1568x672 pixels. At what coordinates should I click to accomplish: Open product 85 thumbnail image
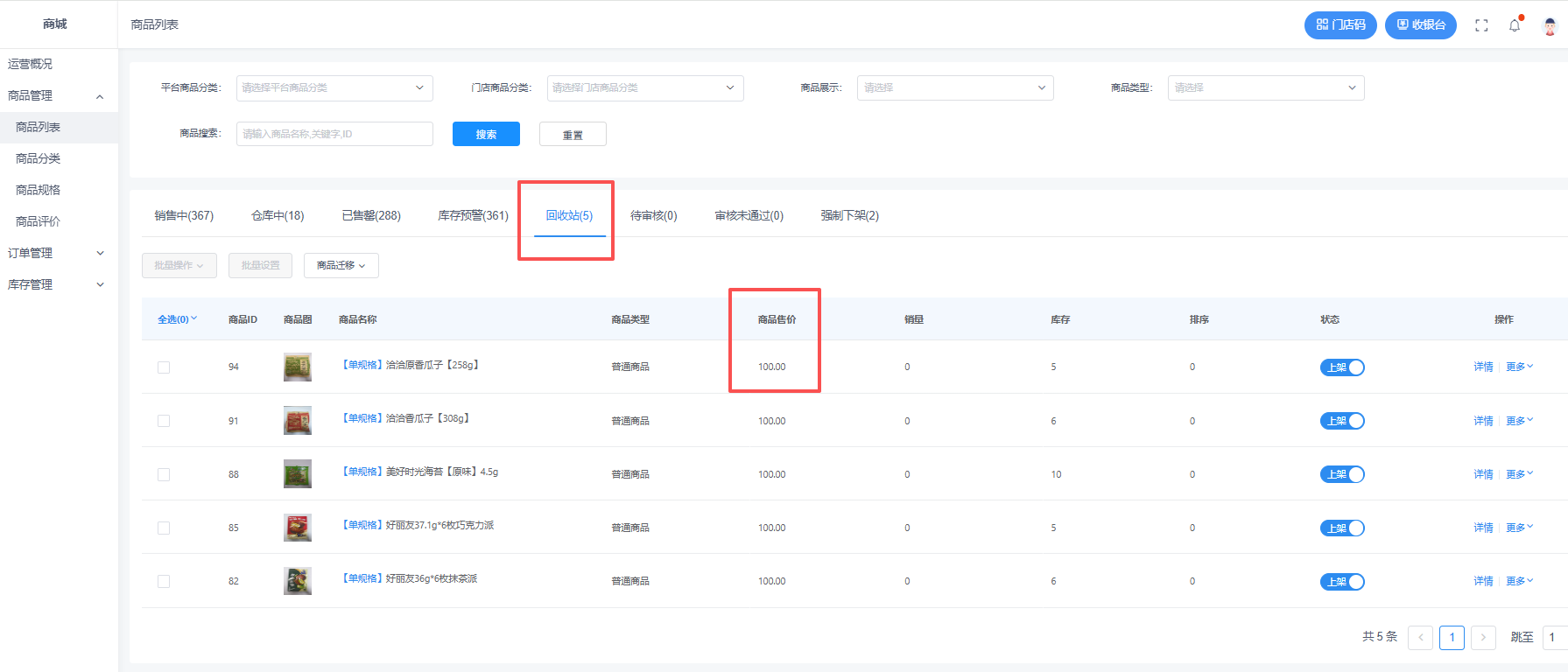point(298,528)
